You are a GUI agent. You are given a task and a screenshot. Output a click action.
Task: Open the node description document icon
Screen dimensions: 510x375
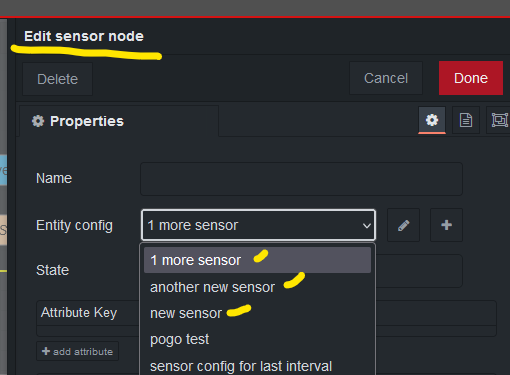pyautogui.click(x=466, y=120)
